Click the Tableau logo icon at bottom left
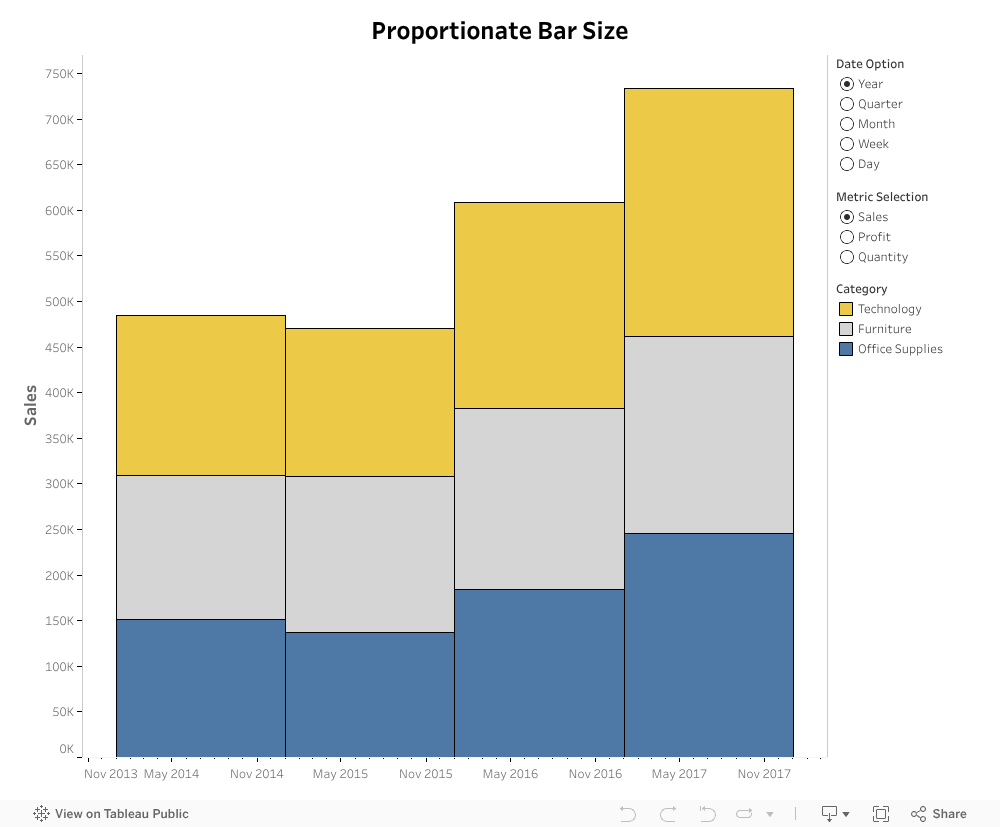Image resolution: width=1000 pixels, height=827 pixels. click(x=41, y=813)
